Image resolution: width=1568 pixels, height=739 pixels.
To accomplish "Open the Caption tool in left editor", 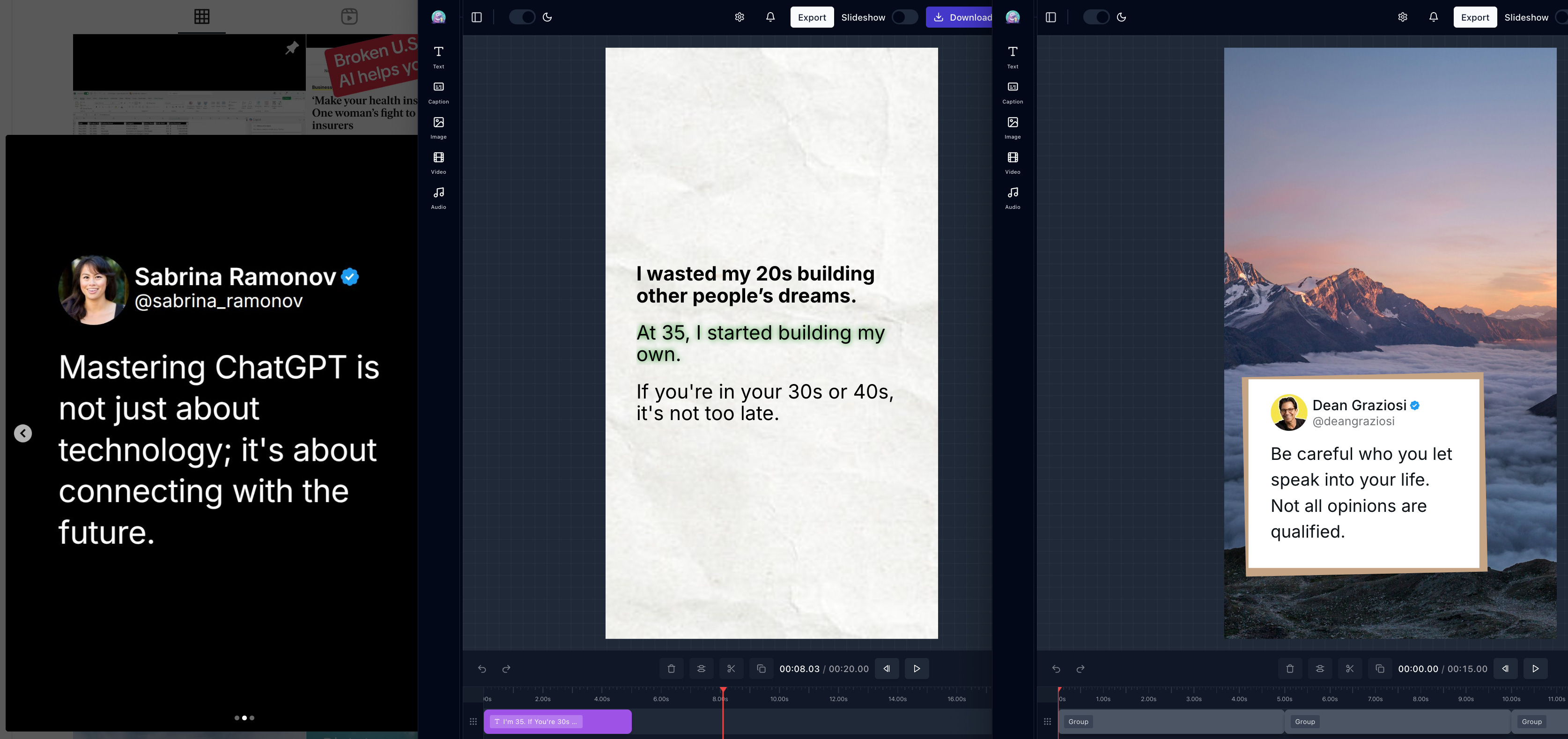I will [x=438, y=92].
